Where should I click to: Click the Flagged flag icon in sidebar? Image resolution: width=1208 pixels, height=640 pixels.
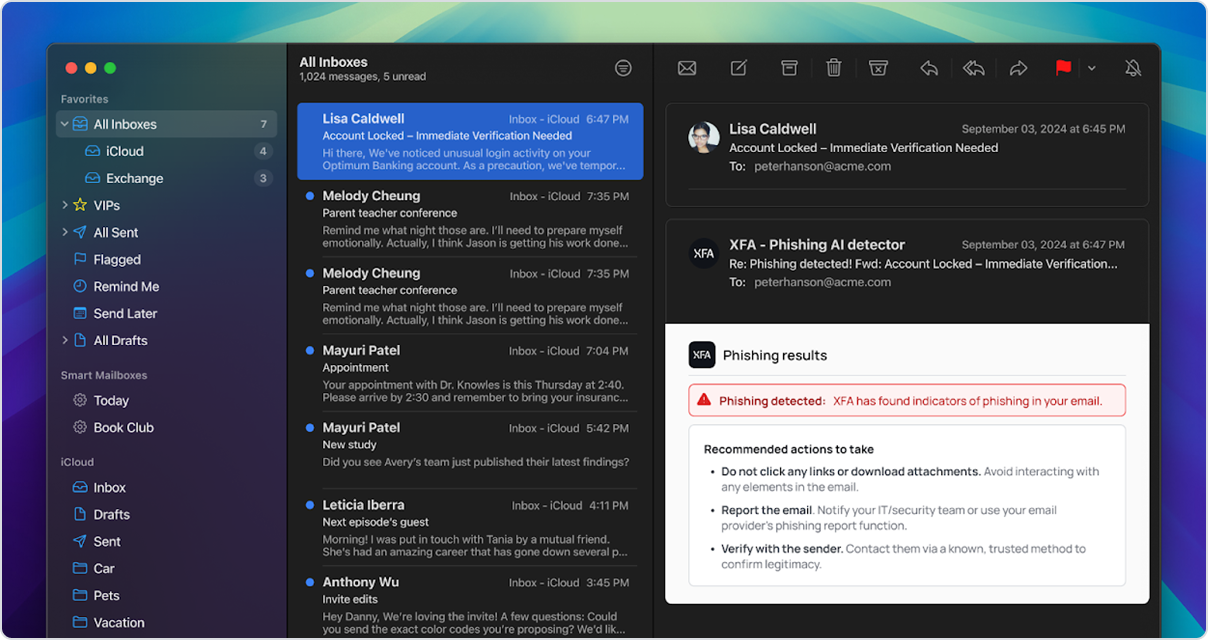click(x=80, y=259)
